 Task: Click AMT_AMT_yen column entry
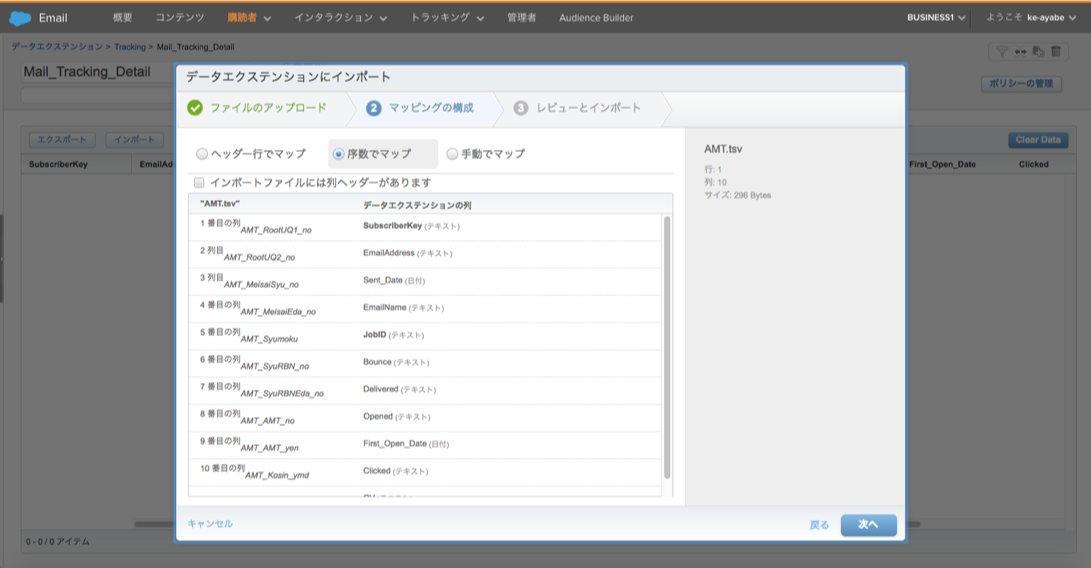[269, 448]
